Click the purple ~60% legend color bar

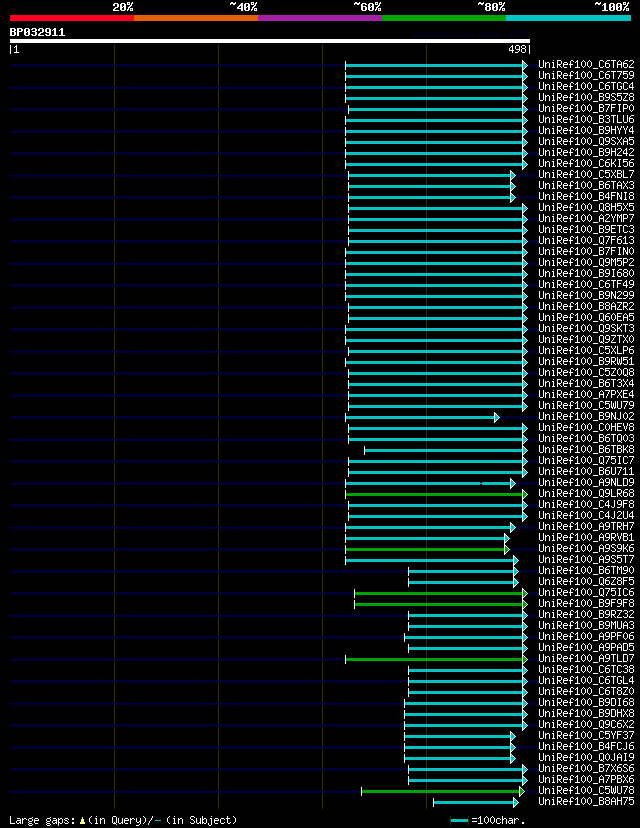[320, 18]
